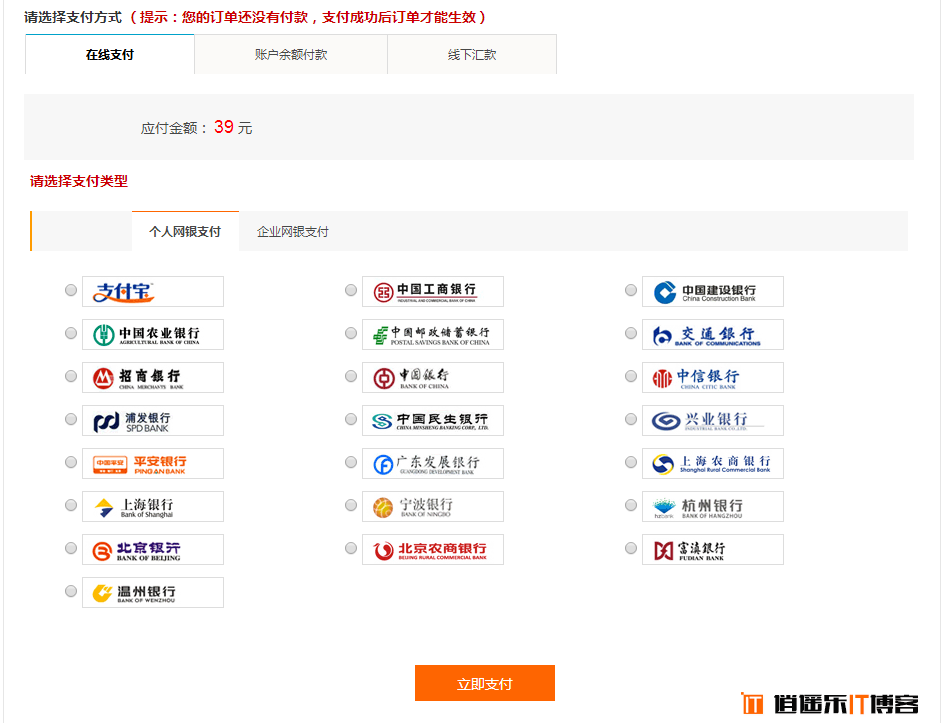Click the 温州银行 Bank of Wenzhou logo
This screenshot has height=723, width=941.
[x=153, y=593]
